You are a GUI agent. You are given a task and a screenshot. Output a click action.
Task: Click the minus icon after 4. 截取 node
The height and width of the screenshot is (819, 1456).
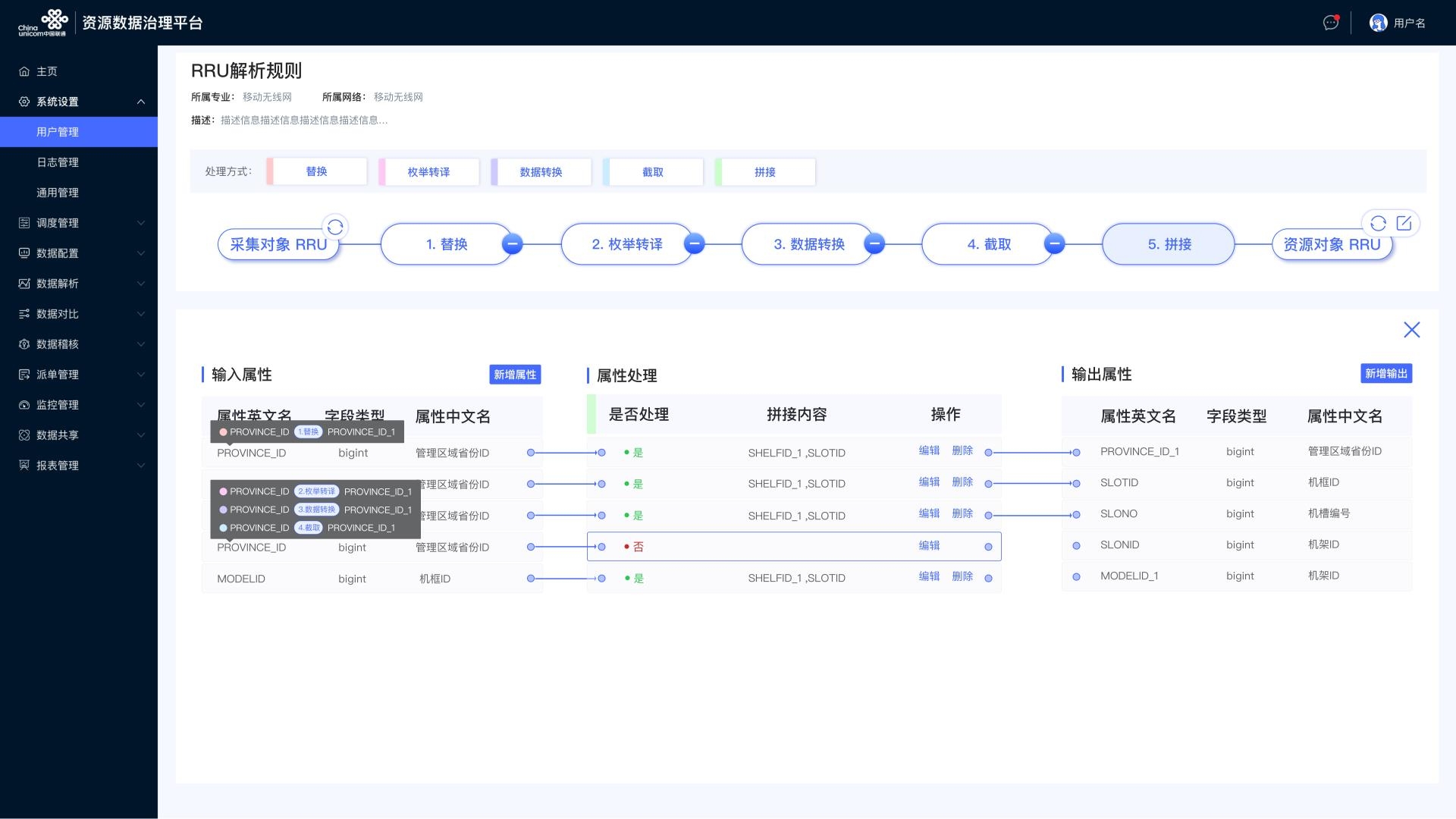coord(1055,244)
